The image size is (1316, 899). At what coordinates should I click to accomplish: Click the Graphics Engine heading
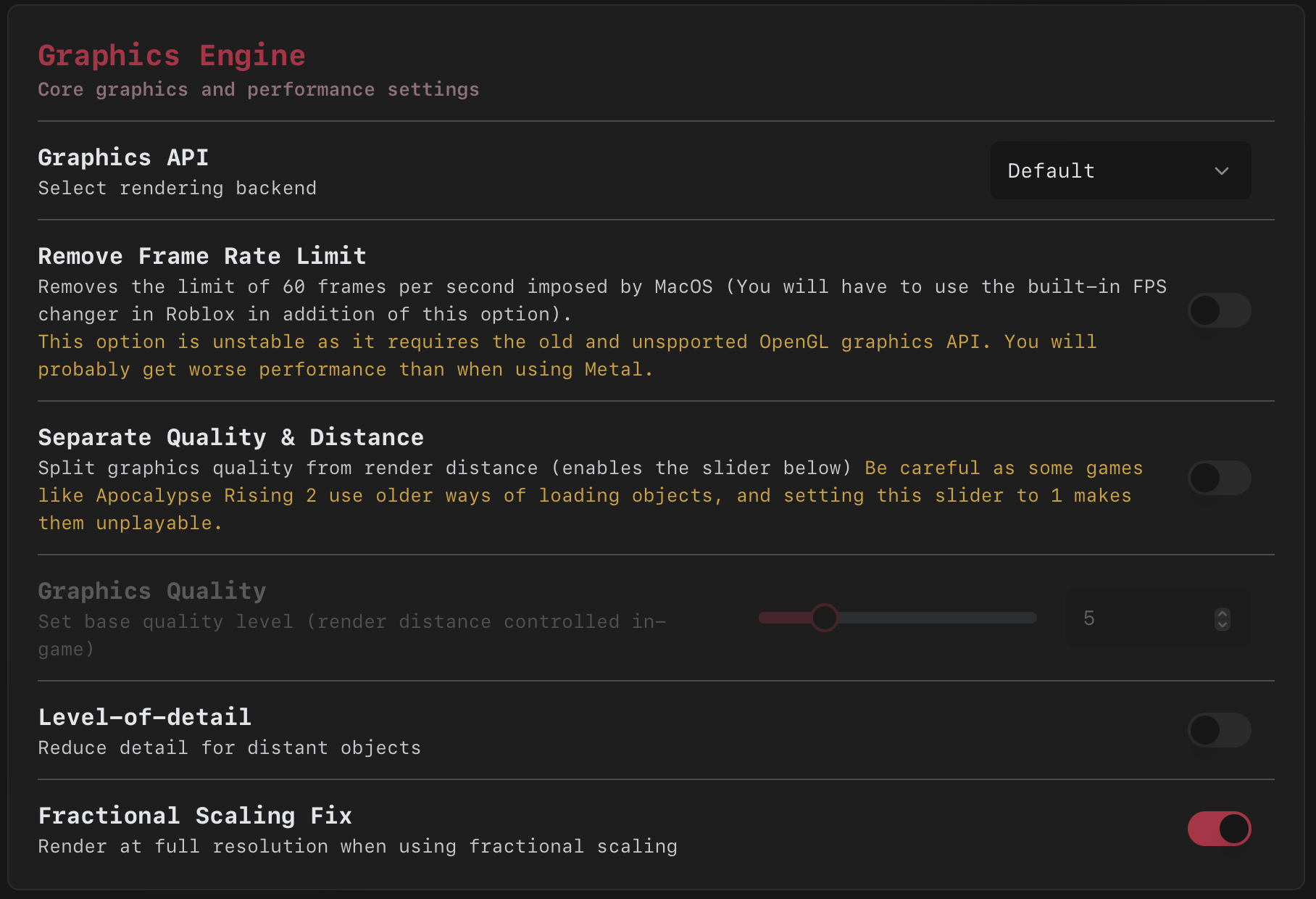click(x=172, y=54)
